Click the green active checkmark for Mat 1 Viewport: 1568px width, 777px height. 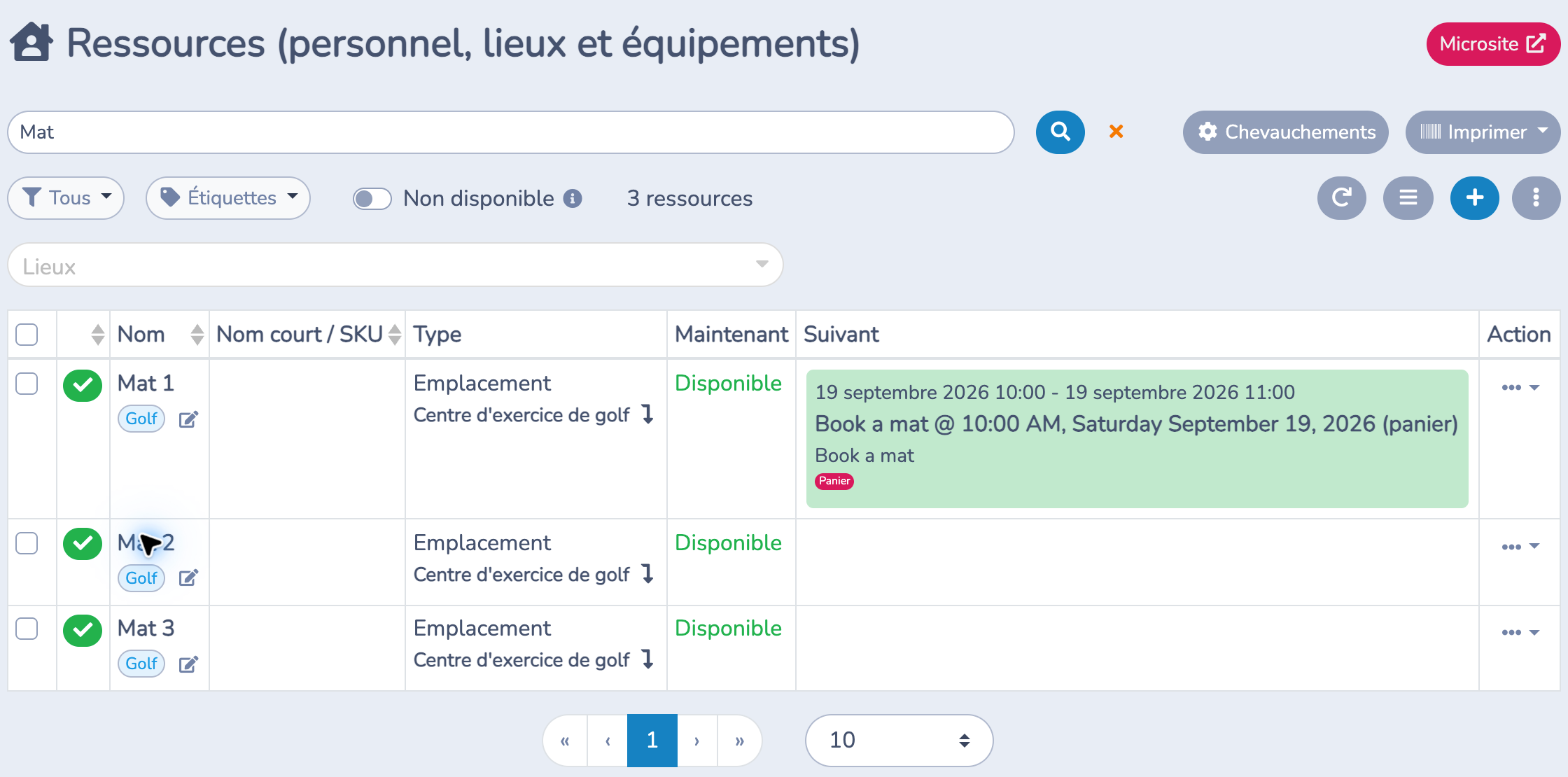coord(83,385)
